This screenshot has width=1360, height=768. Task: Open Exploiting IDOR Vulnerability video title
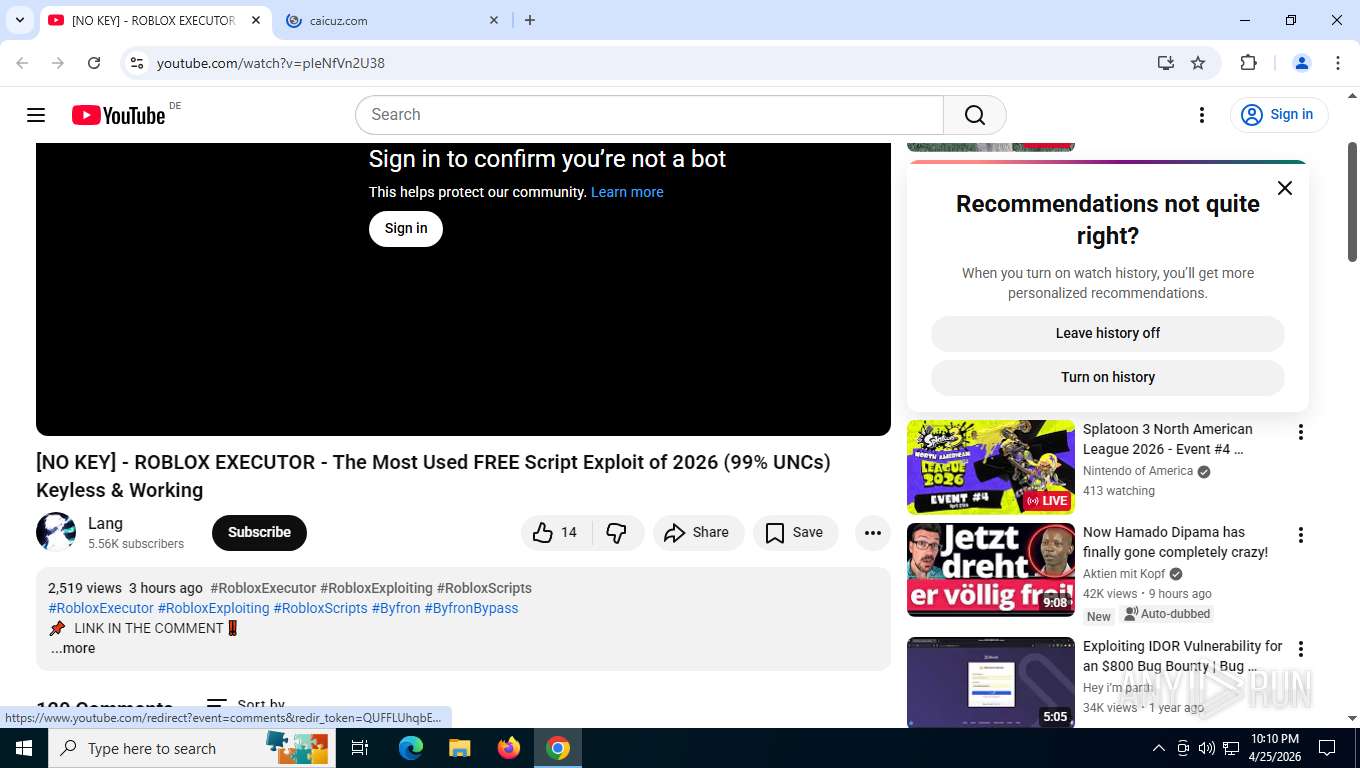tap(1182, 657)
